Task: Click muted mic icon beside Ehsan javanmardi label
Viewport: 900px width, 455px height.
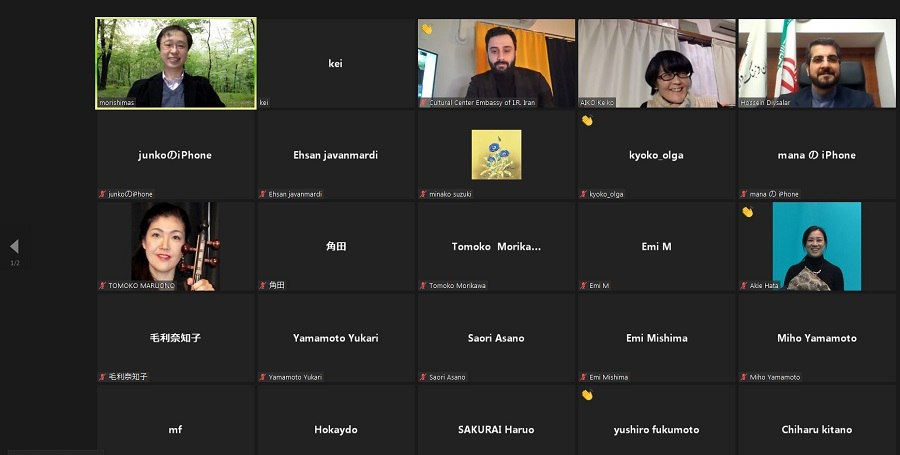Action: (263, 194)
